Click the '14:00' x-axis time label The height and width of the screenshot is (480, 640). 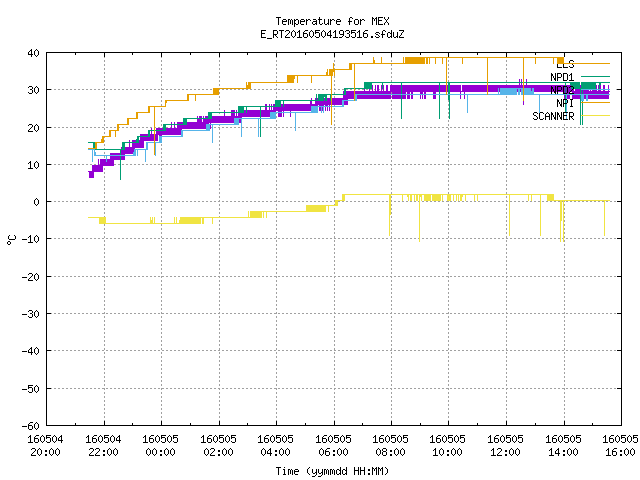[x=564, y=452]
